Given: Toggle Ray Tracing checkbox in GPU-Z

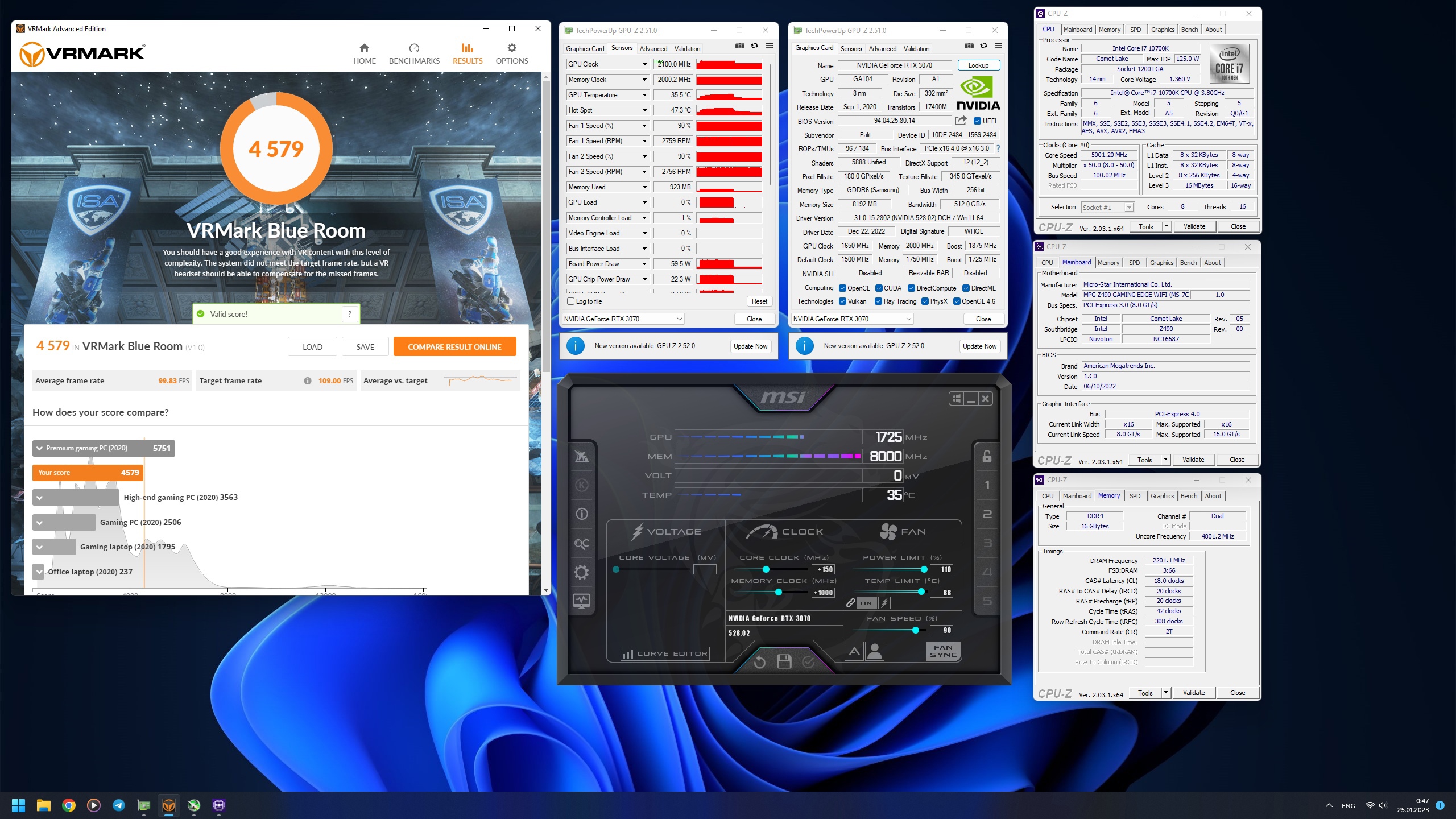Looking at the screenshot, I should (879, 301).
